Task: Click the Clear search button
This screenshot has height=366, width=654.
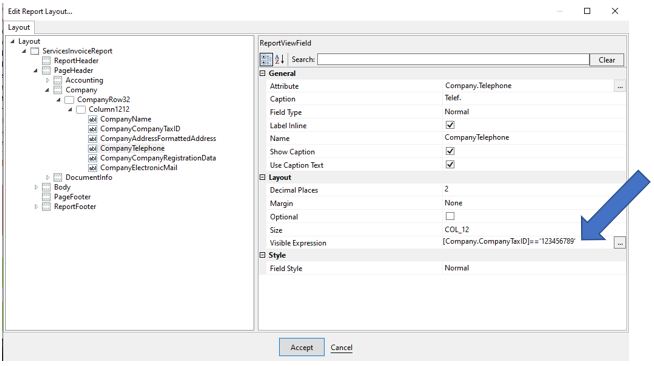Action: [x=607, y=60]
